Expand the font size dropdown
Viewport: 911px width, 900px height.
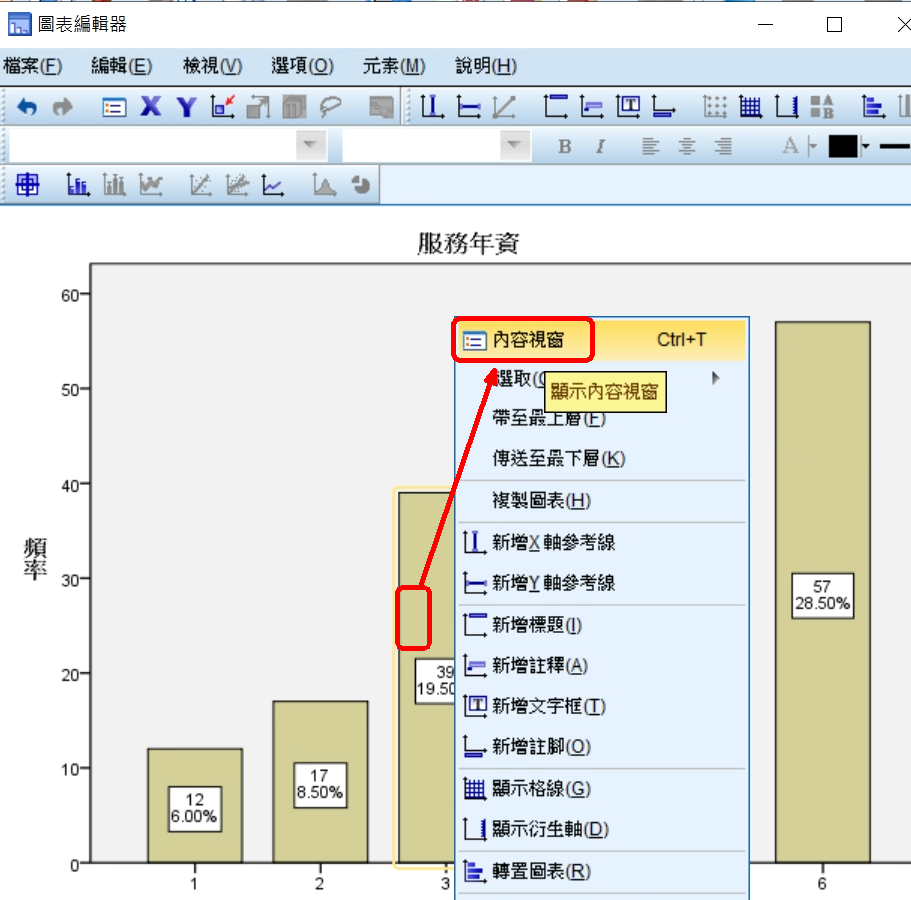click(x=516, y=146)
